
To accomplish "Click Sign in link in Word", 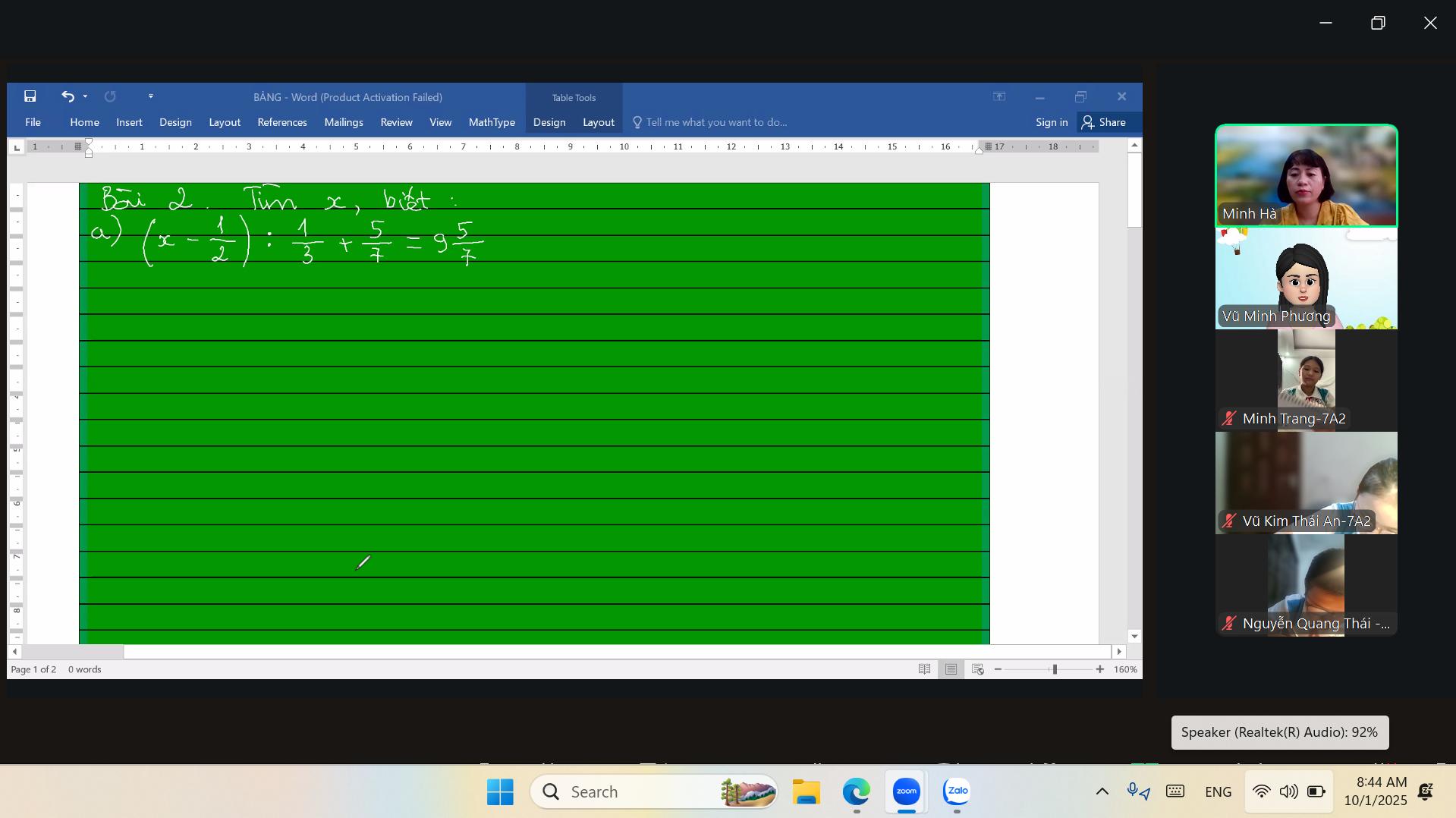I will [1051, 122].
